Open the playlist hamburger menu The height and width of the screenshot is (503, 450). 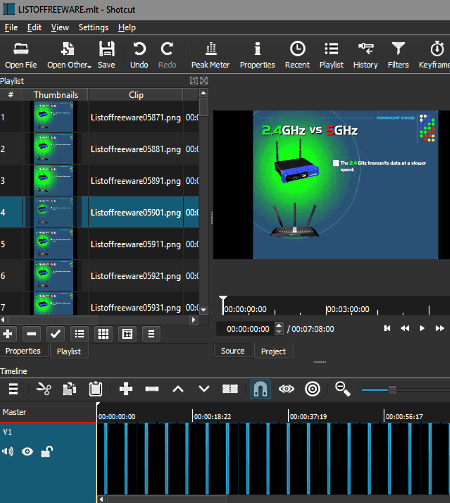pyautogui.click(x=151, y=334)
